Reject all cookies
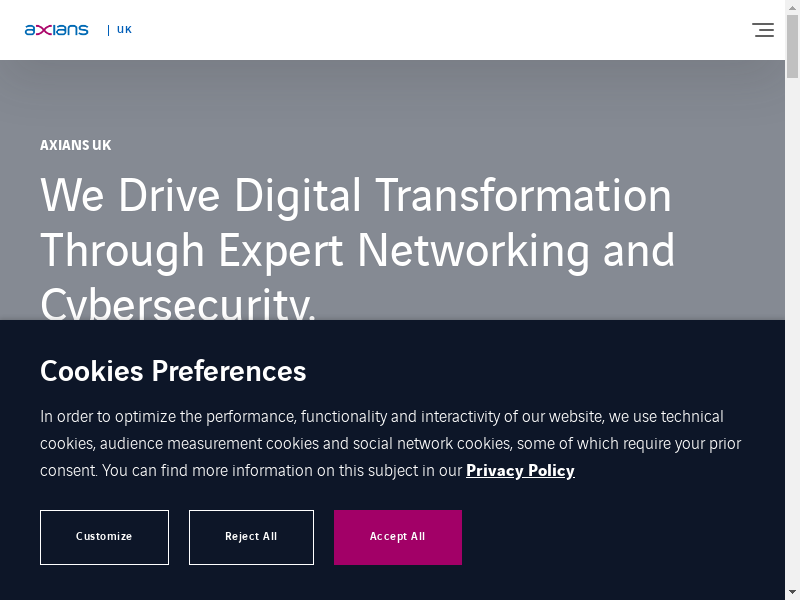 pos(251,537)
